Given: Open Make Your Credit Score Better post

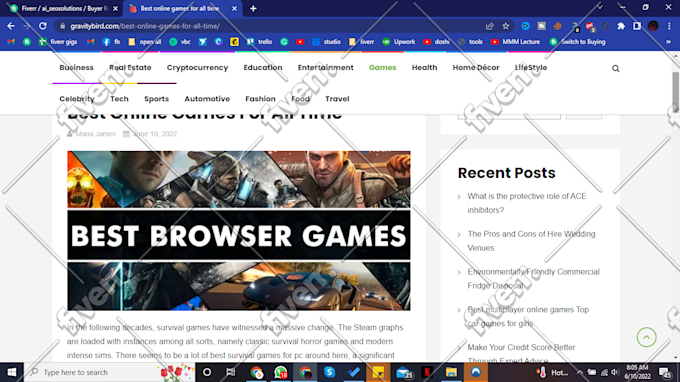Looking at the screenshot, I should pyautogui.click(x=521, y=353).
